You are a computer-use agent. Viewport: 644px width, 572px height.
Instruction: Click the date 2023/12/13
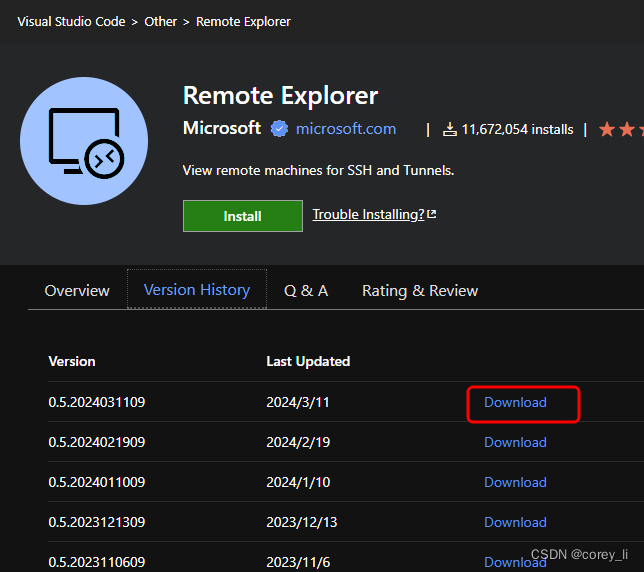tap(301, 522)
